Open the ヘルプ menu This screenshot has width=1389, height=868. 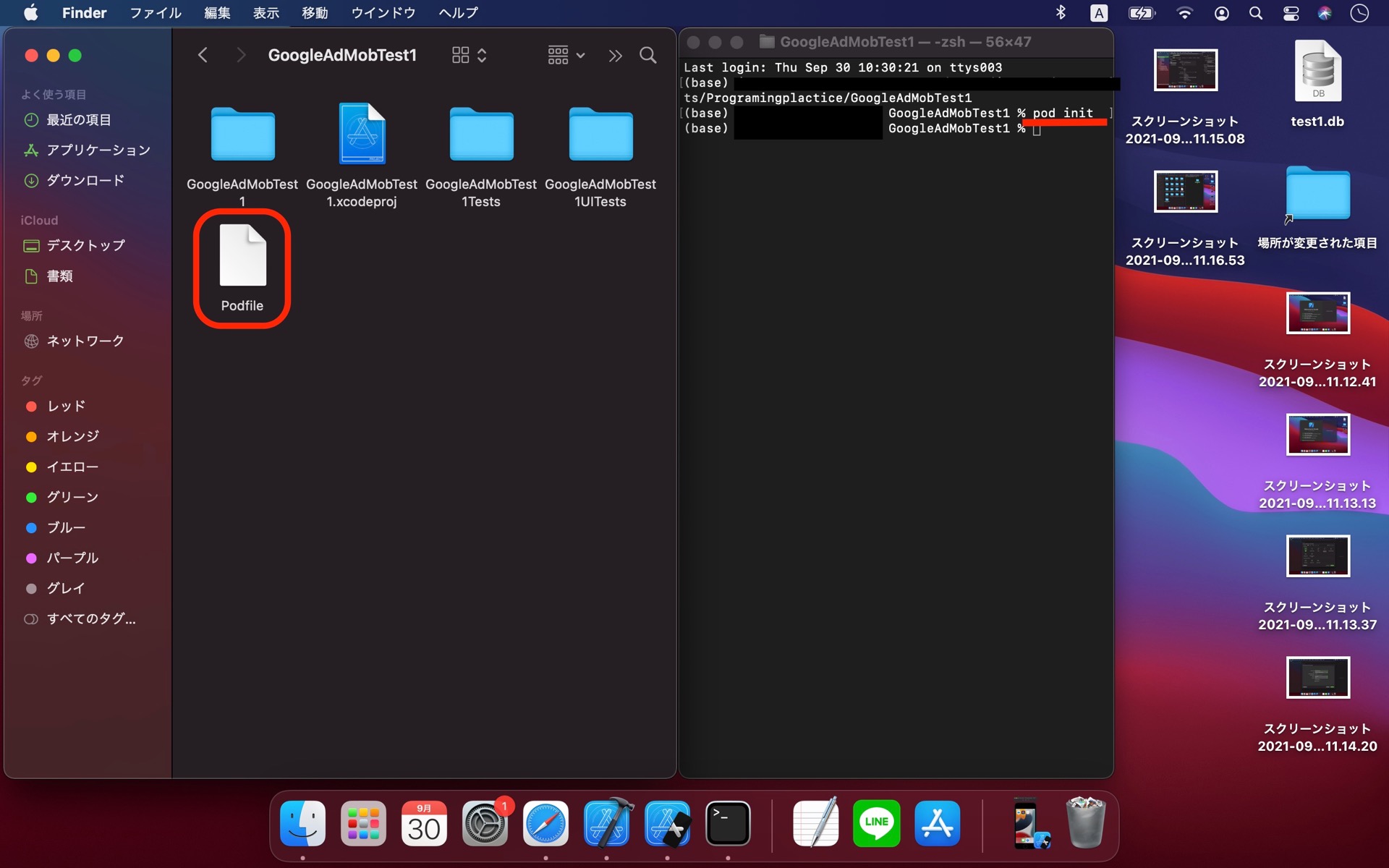coord(459,13)
